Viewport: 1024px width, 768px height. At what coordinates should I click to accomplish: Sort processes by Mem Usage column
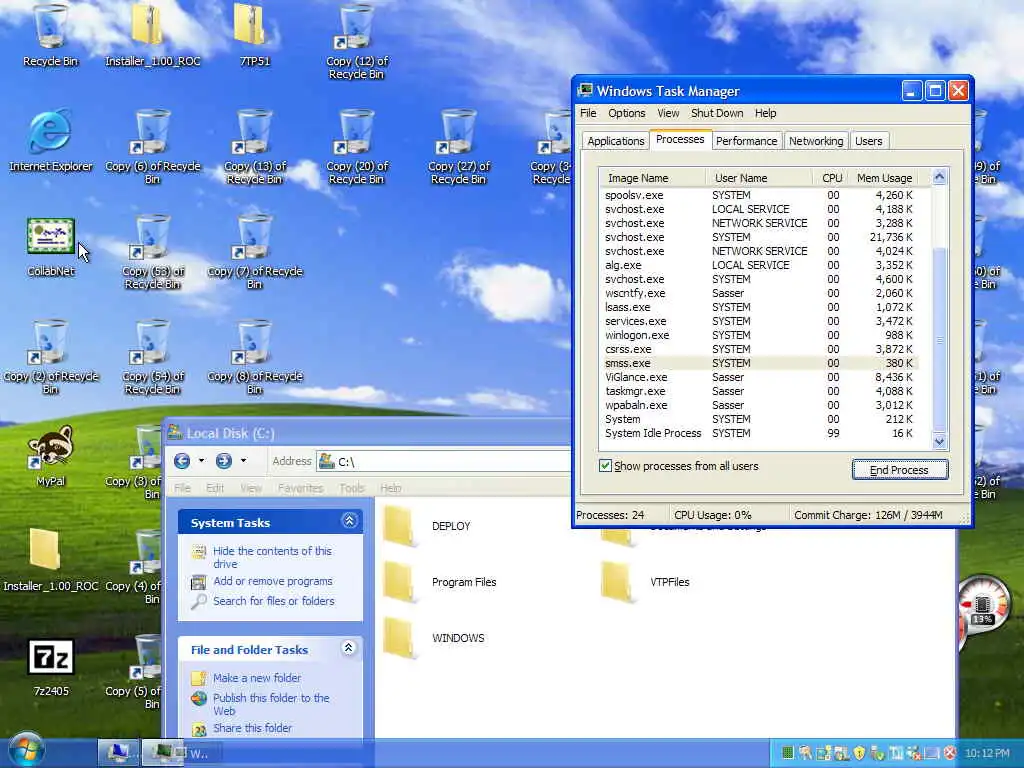pos(884,178)
